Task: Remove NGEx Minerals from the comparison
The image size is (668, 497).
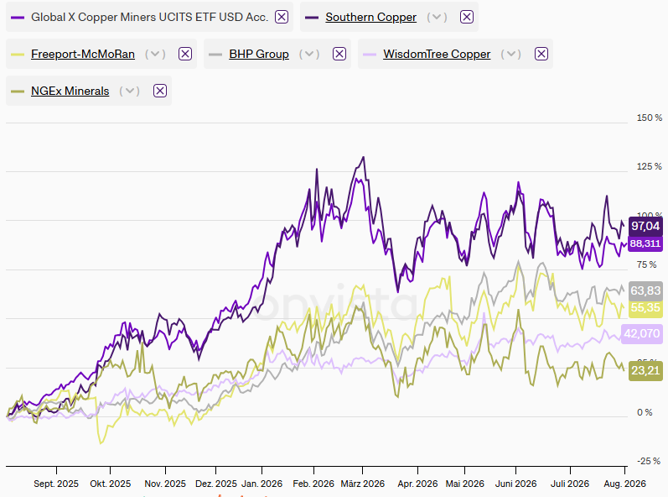Action: [160, 91]
